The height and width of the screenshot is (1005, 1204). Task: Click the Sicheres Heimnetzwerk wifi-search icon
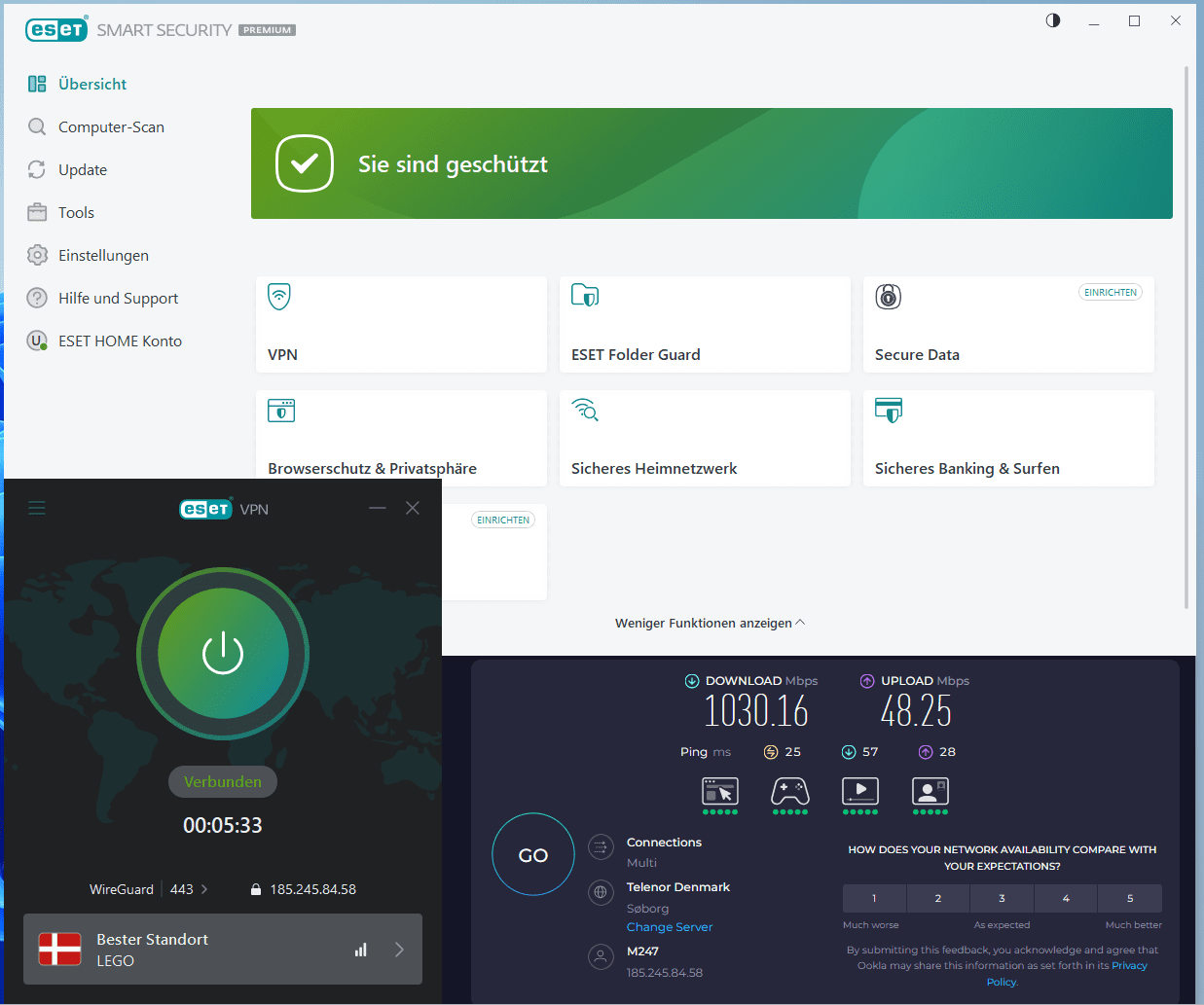[x=585, y=410]
